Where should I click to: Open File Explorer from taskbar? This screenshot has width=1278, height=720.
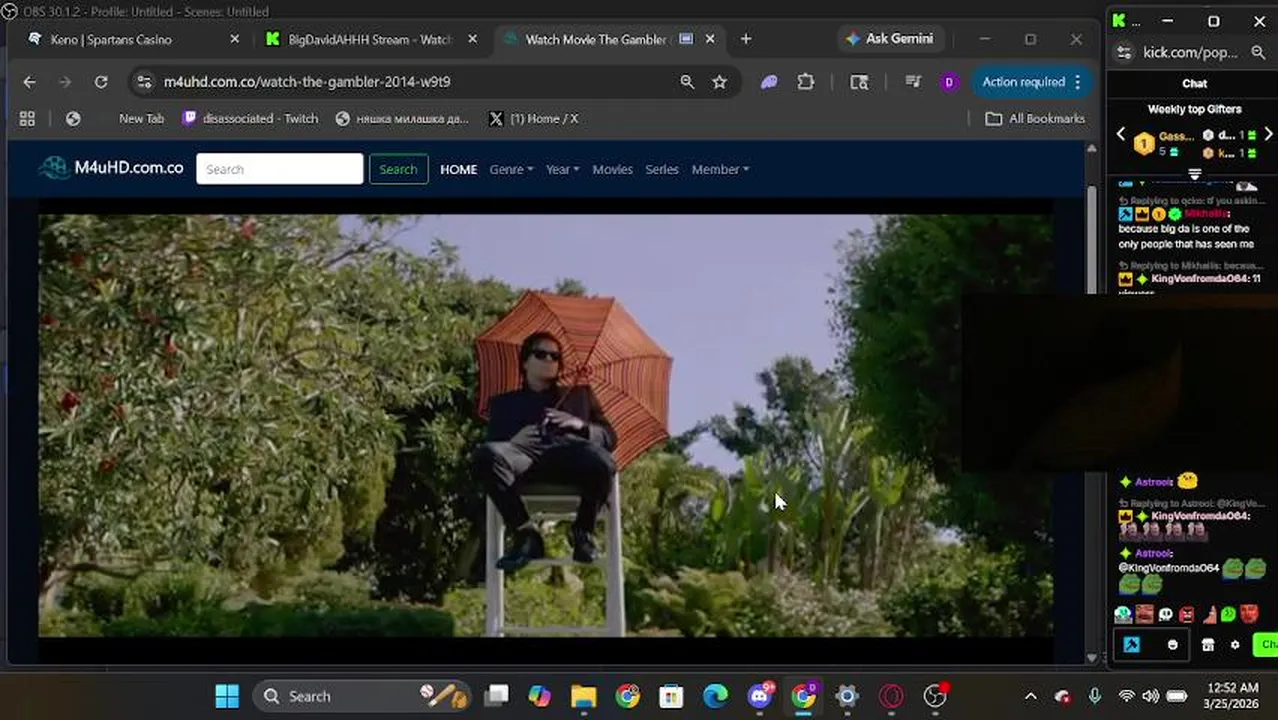point(583,696)
